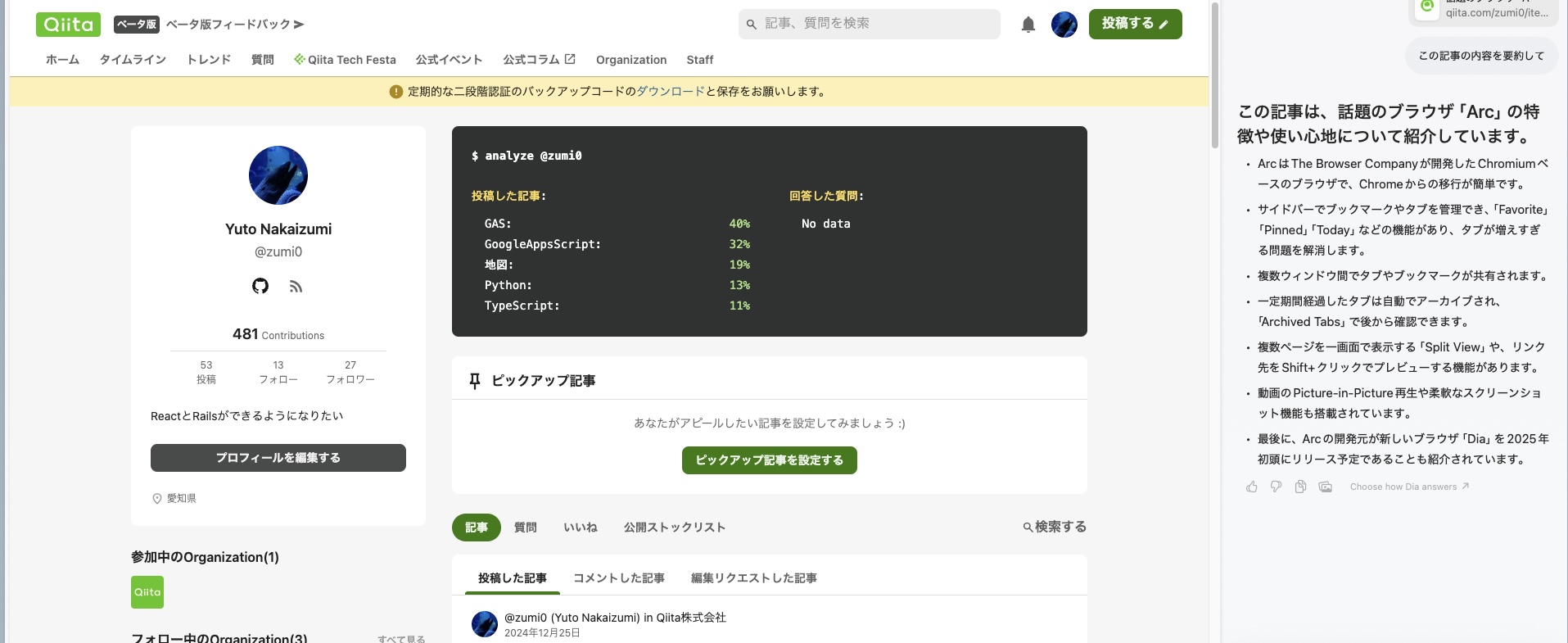Click the 地図: 19% stat row

tap(617, 265)
